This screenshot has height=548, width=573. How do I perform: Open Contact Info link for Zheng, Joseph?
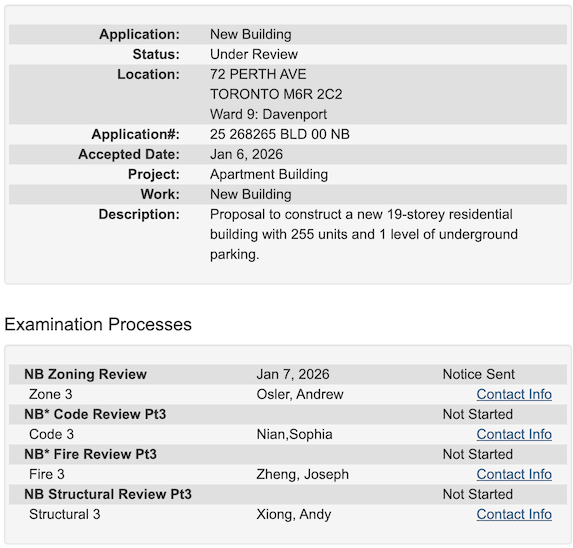[x=514, y=474]
